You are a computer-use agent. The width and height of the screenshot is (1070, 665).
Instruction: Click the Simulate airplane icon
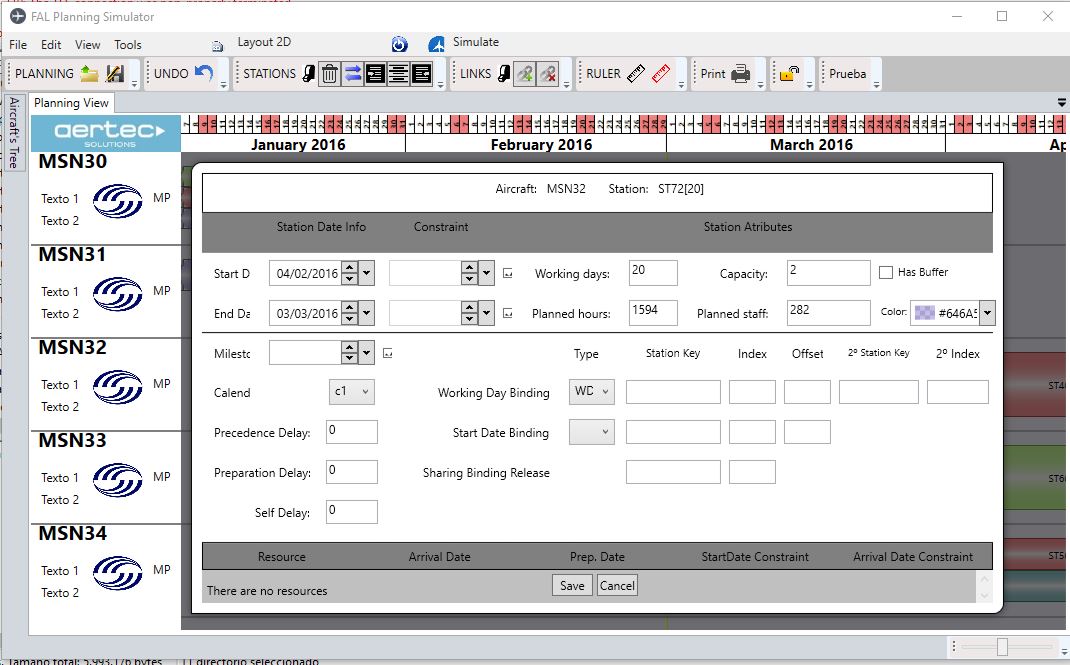(436, 44)
